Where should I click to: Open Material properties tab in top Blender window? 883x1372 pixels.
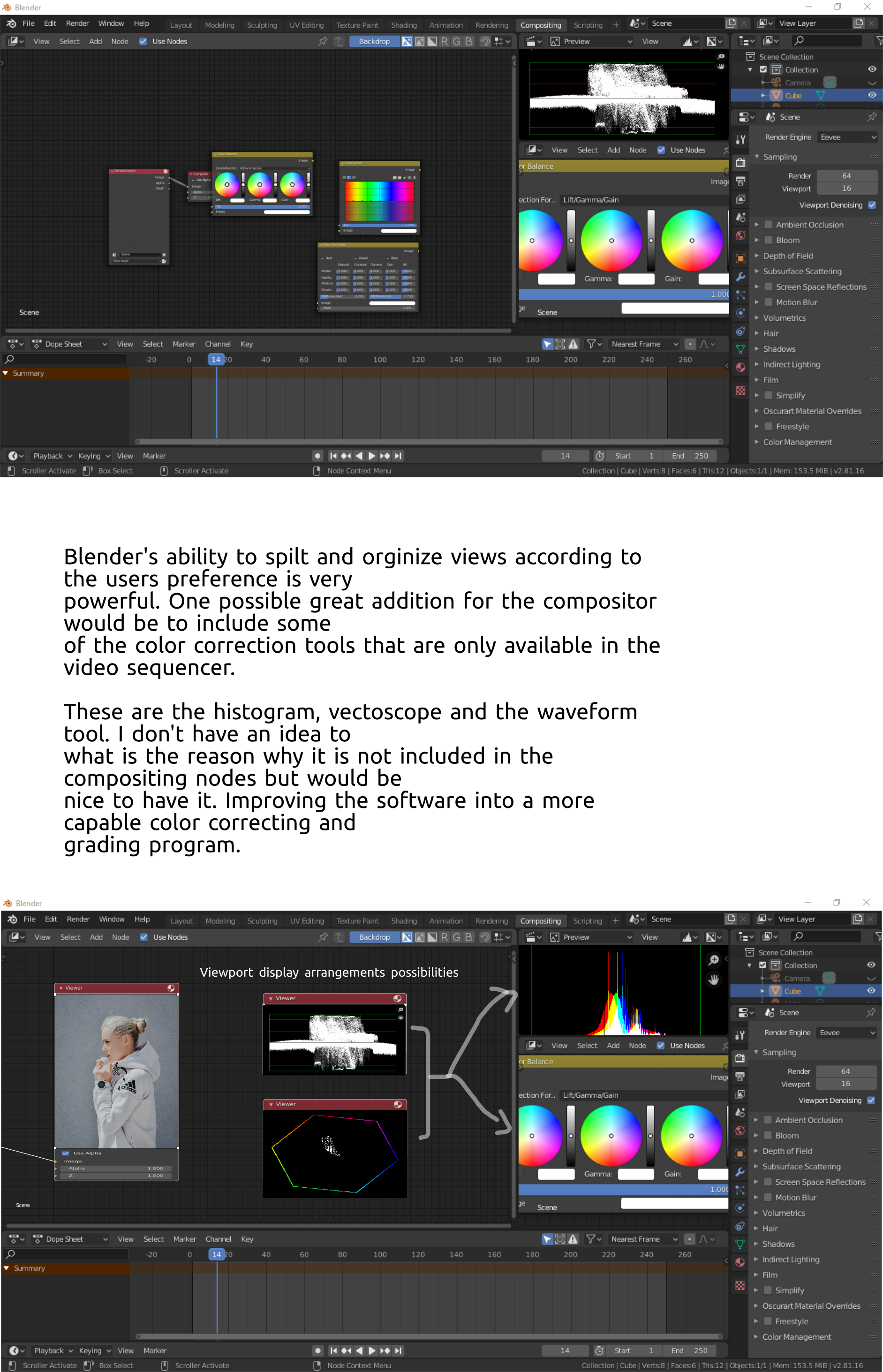(740, 368)
